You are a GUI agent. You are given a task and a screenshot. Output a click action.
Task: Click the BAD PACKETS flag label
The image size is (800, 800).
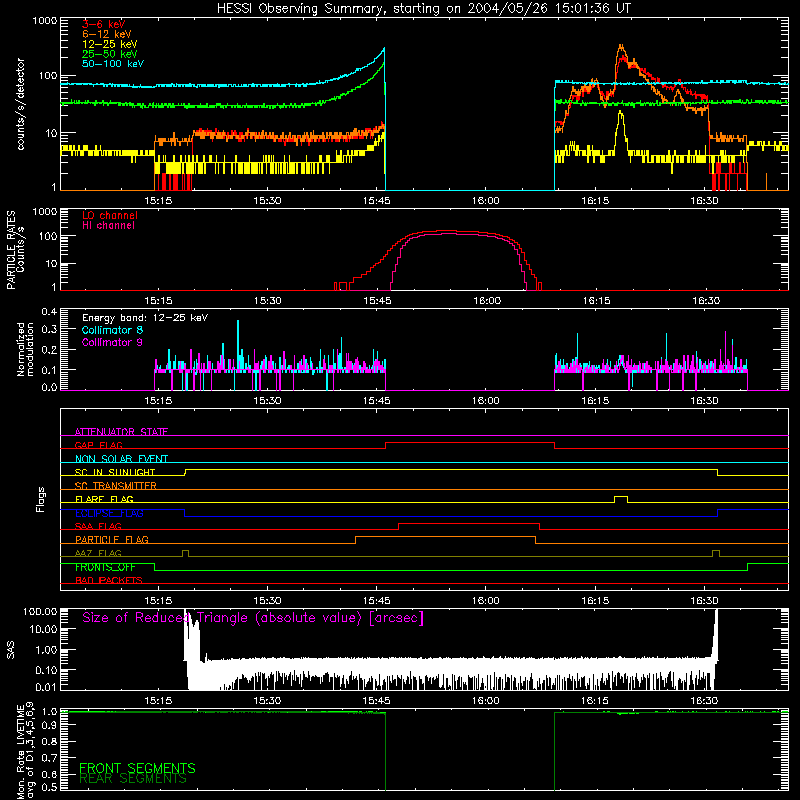109,580
